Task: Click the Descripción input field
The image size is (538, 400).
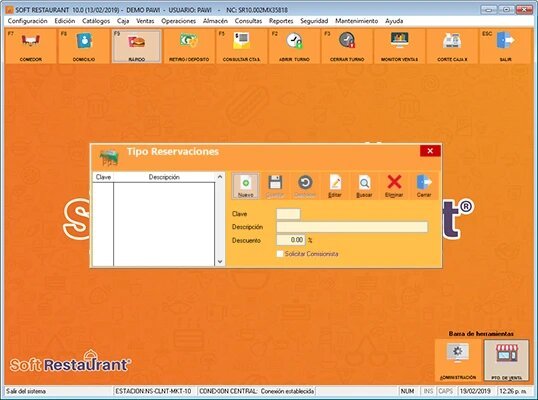Action: [x=352, y=227]
